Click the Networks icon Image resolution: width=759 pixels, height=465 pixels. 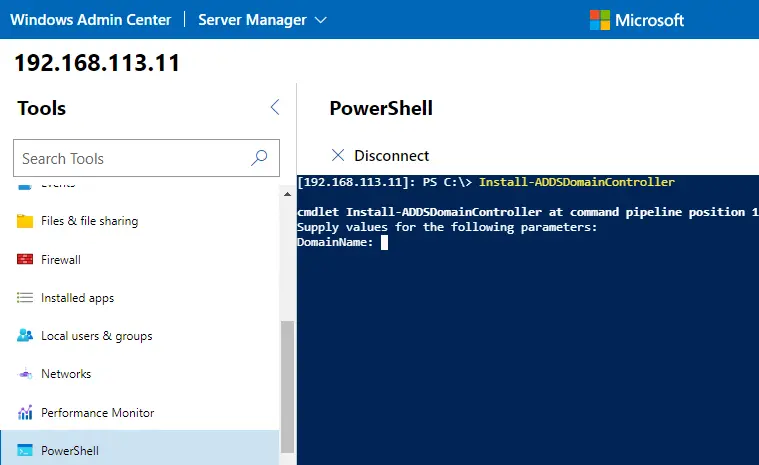pos(25,374)
